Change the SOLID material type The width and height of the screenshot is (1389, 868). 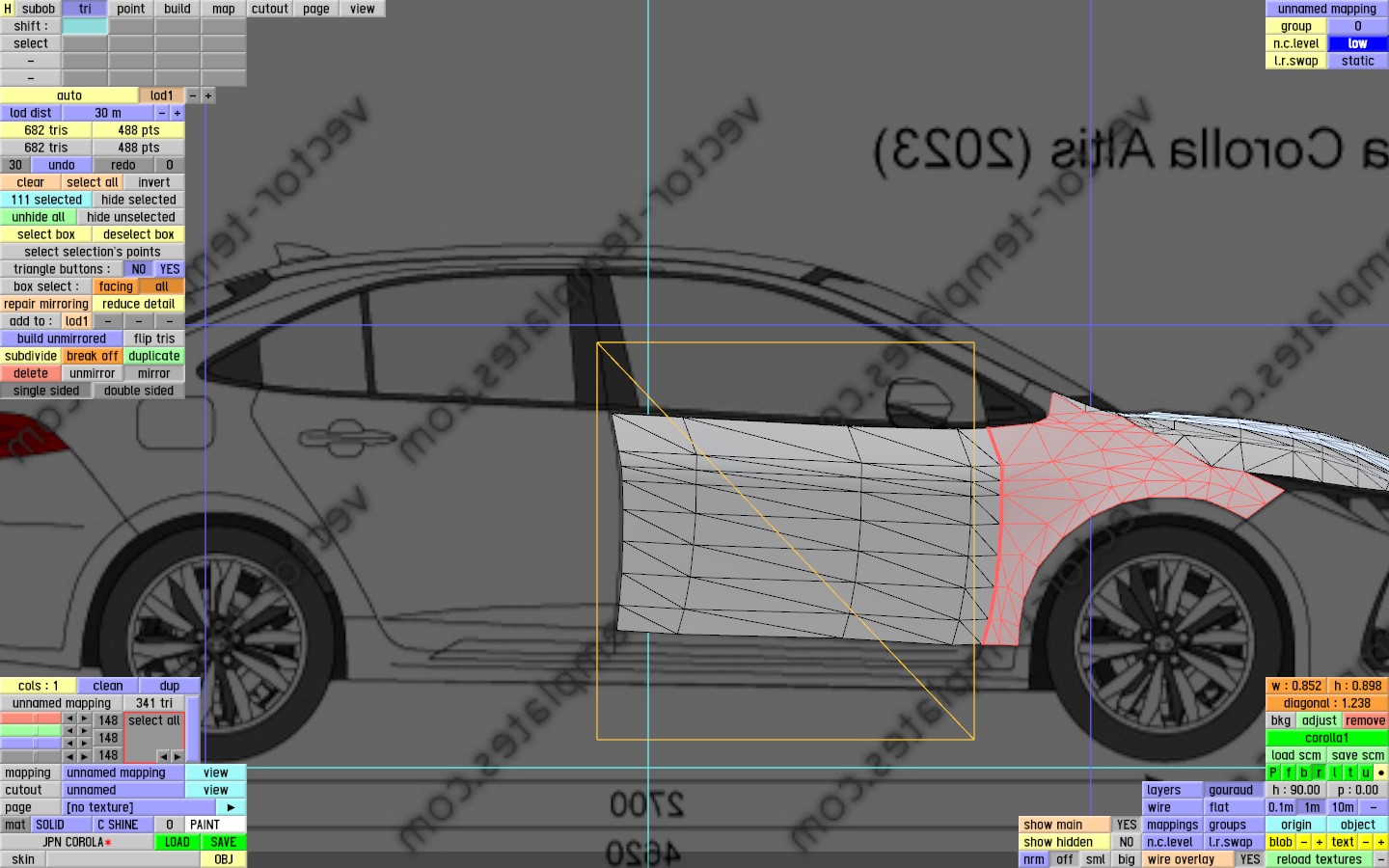(62, 825)
